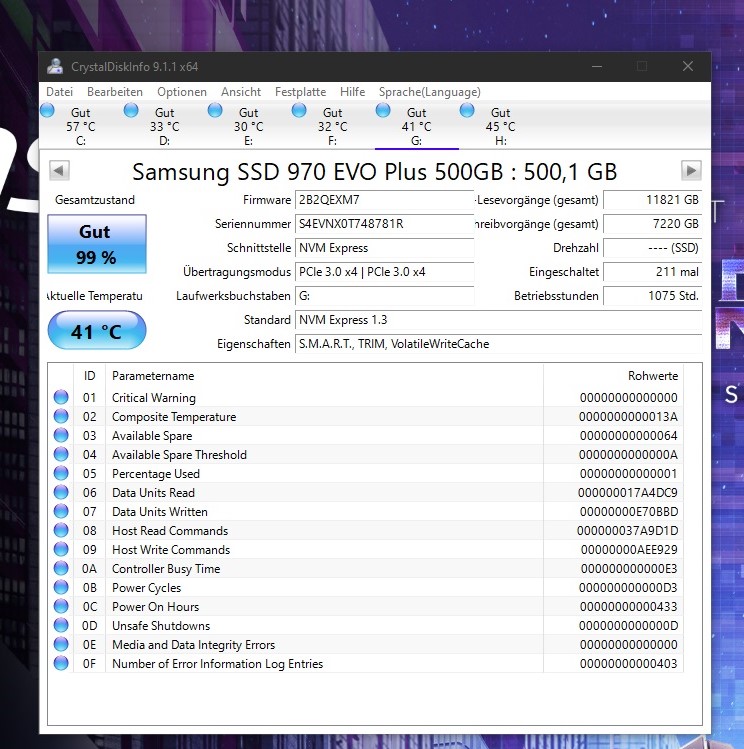Screen dimensions: 744x749
Task: Open the Ansicht menu
Action: (x=241, y=92)
